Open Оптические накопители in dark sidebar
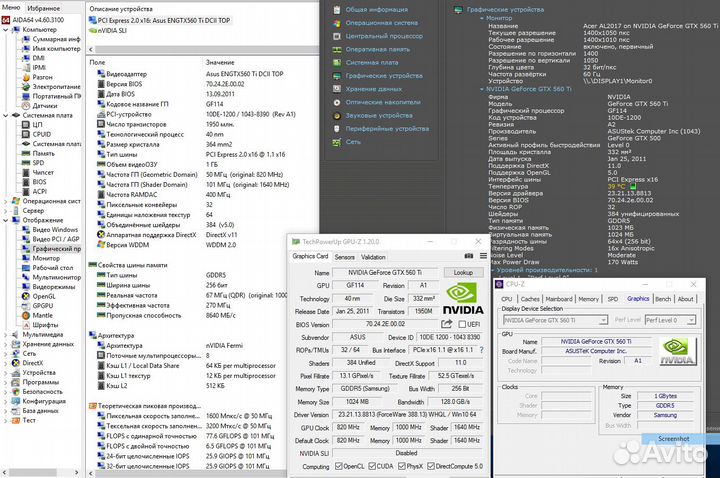Image resolution: width=720 pixels, height=478 pixels. click(383, 102)
